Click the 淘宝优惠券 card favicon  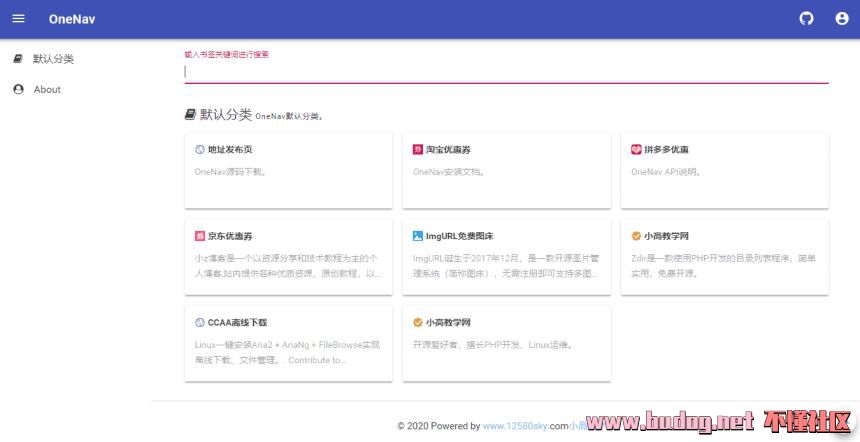(417, 149)
